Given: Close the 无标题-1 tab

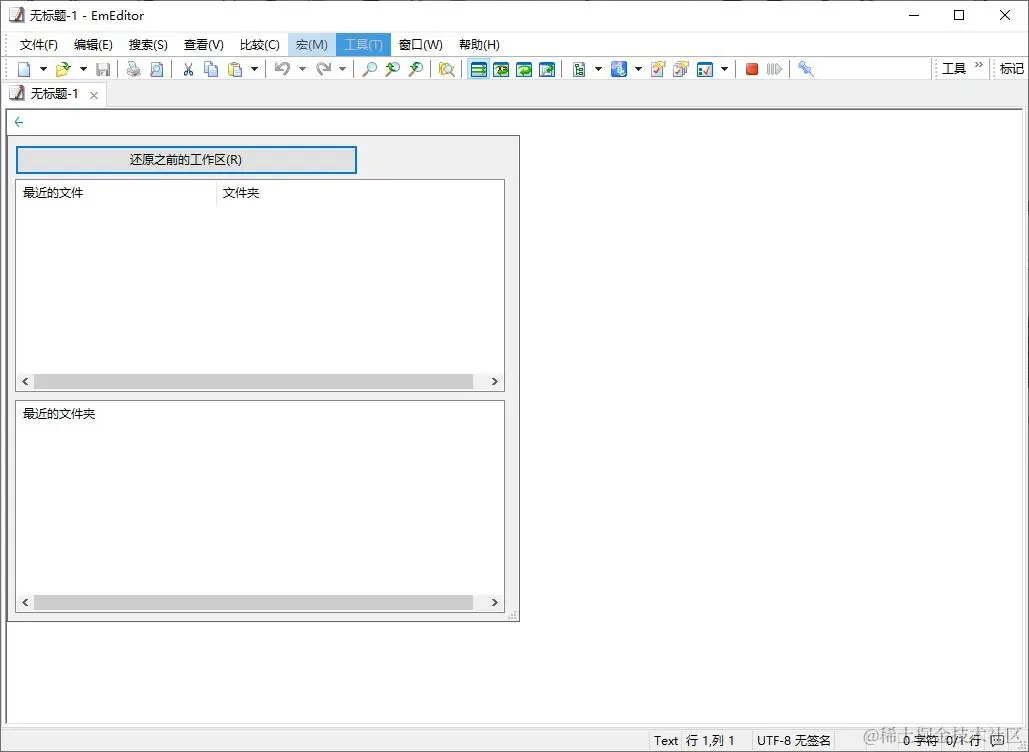Looking at the screenshot, I should 94,95.
